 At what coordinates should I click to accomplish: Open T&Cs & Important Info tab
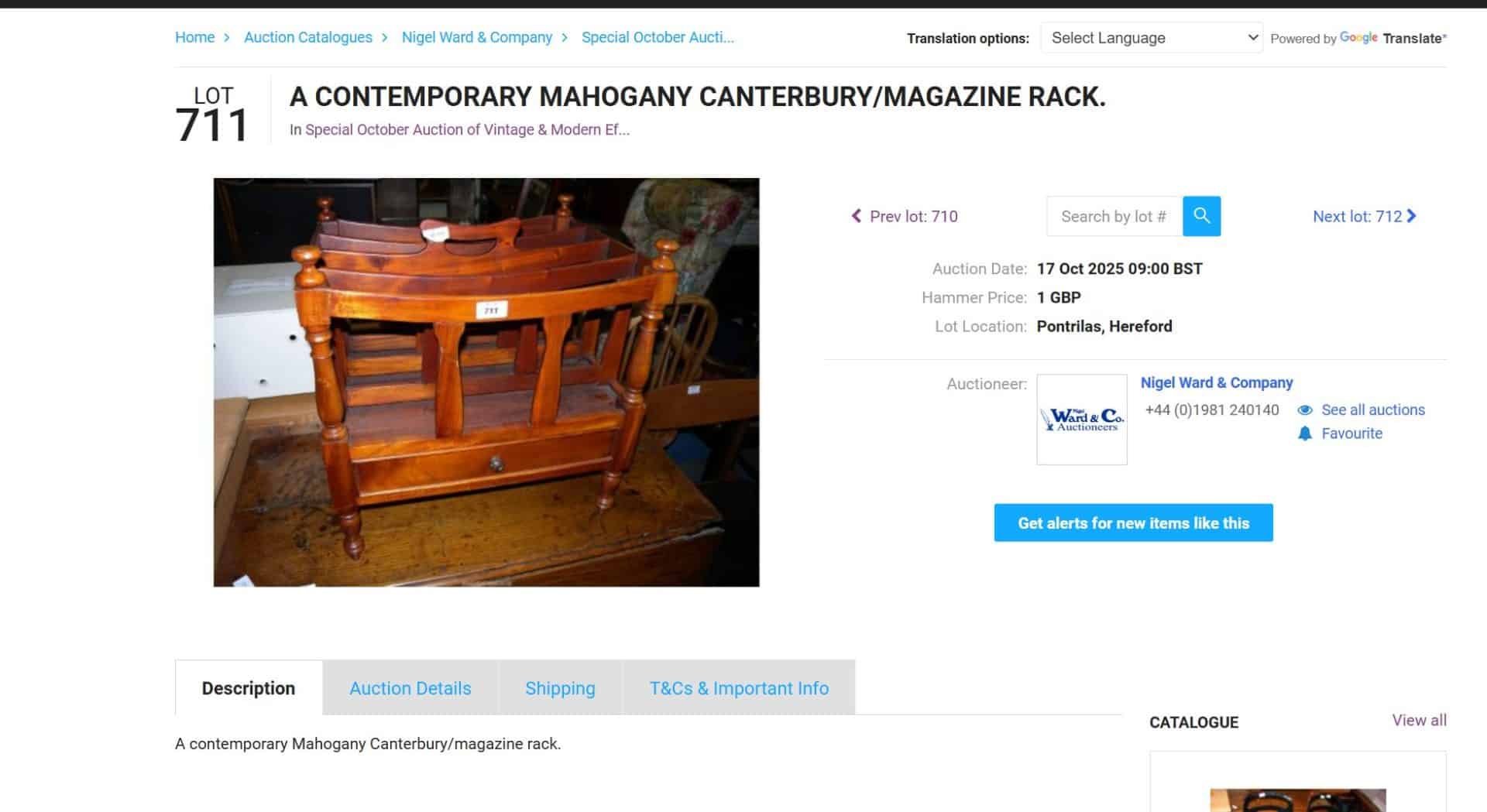739,688
